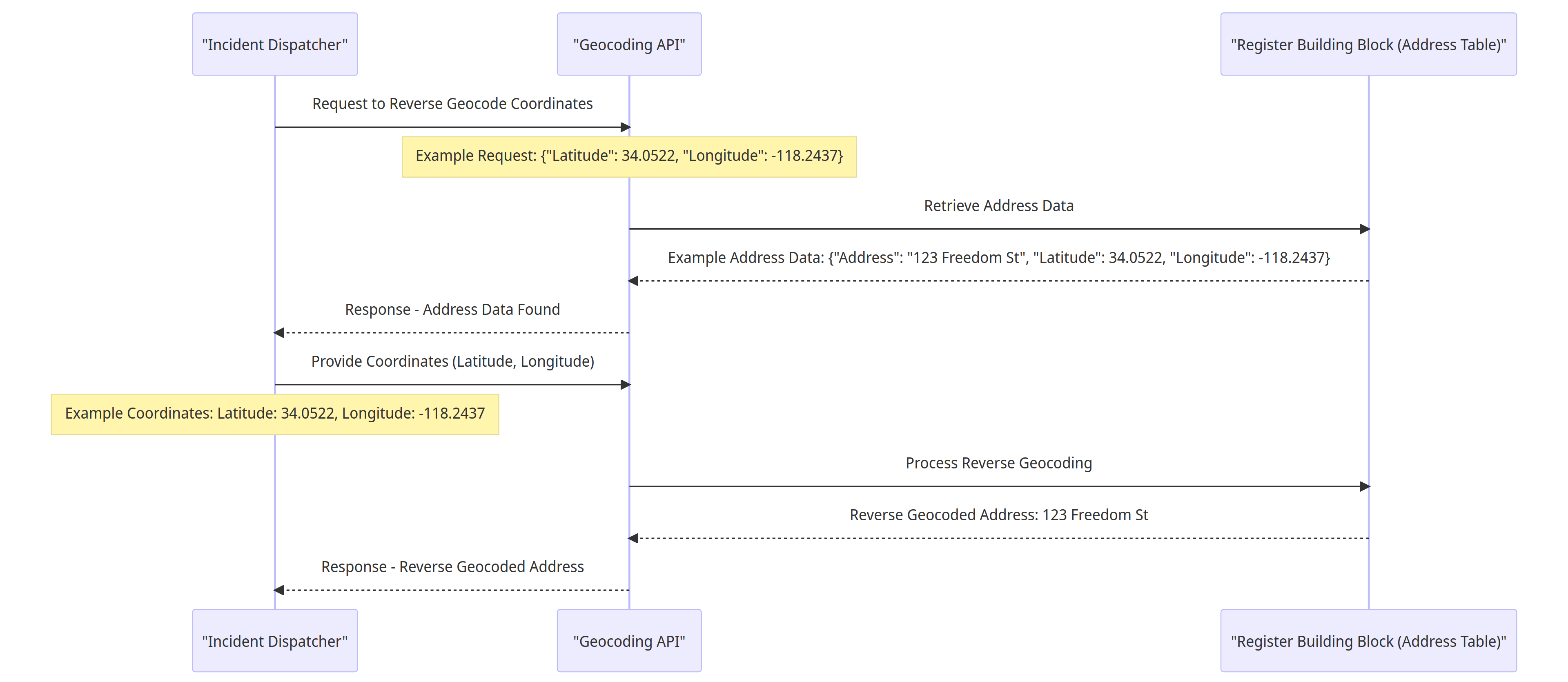Select the "Retrieve Address Data" message label
1568x682 pixels.
998,206
